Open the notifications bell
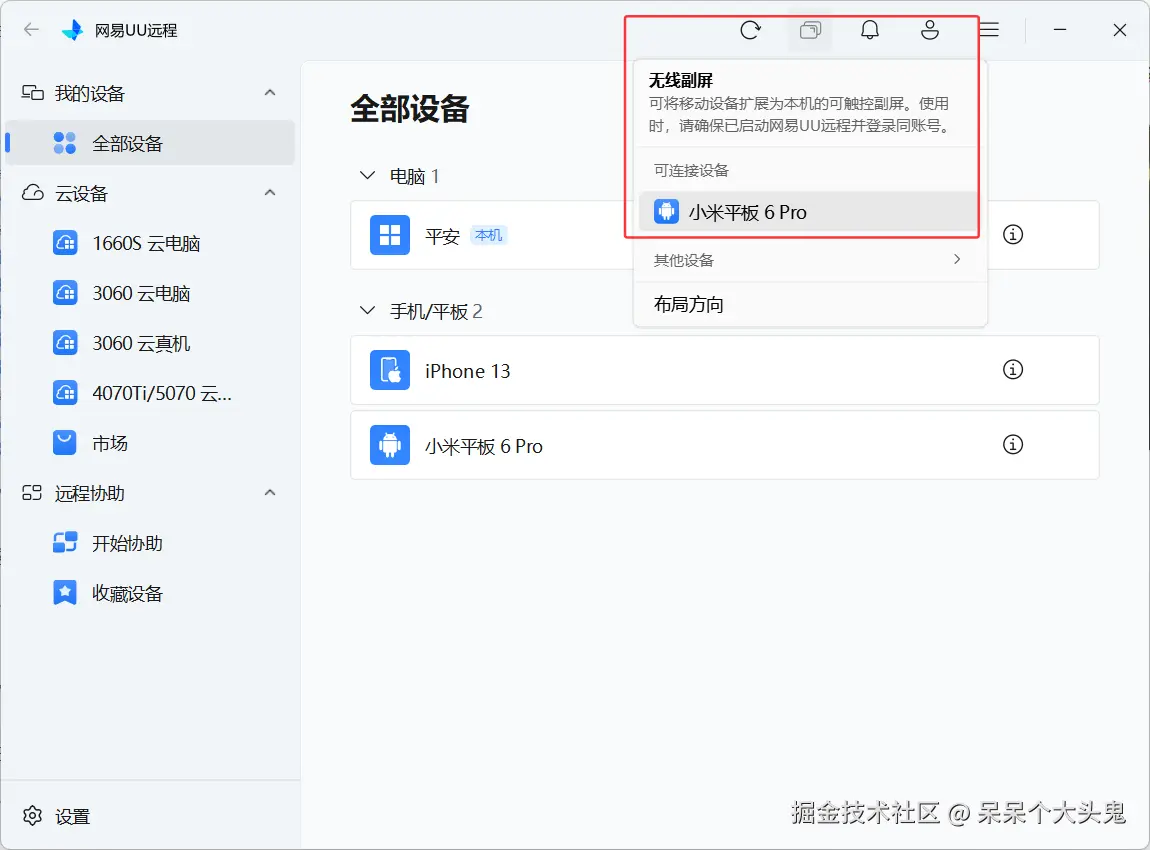This screenshot has width=1150, height=850. click(x=870, y=30)
